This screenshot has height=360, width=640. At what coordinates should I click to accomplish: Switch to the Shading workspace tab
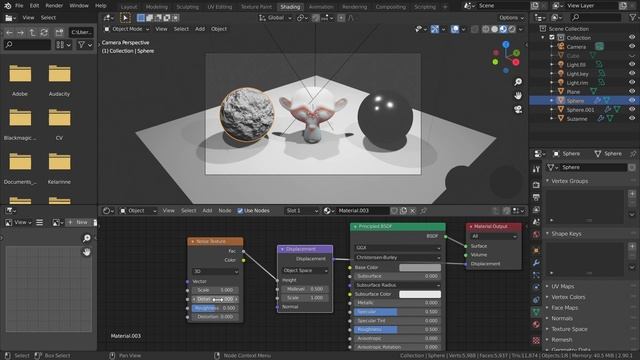pyautogui.click(x=290, y=7)
